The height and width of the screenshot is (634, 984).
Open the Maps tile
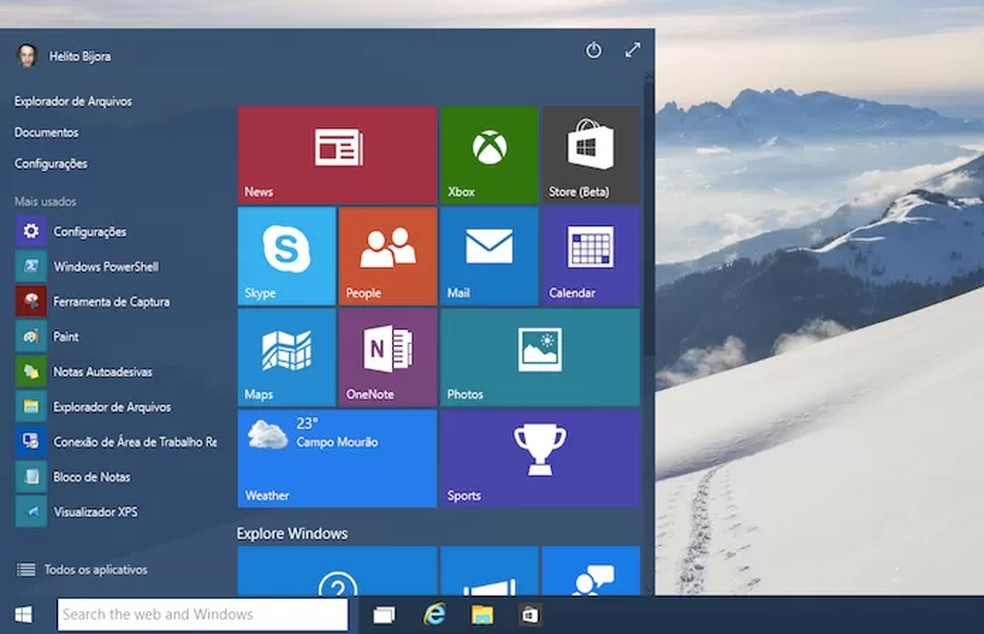click(x=285, y=357)
